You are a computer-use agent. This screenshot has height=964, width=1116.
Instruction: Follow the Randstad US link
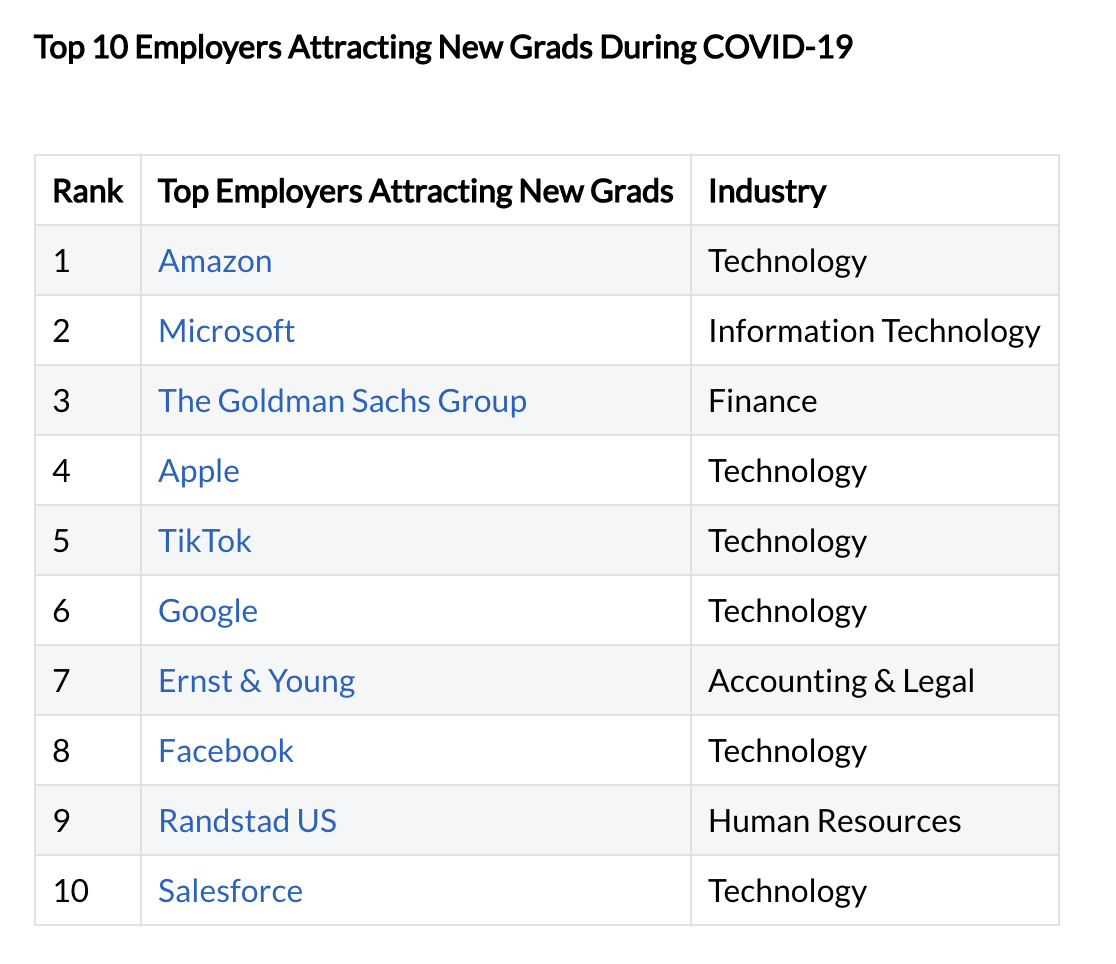coord(248,821)
